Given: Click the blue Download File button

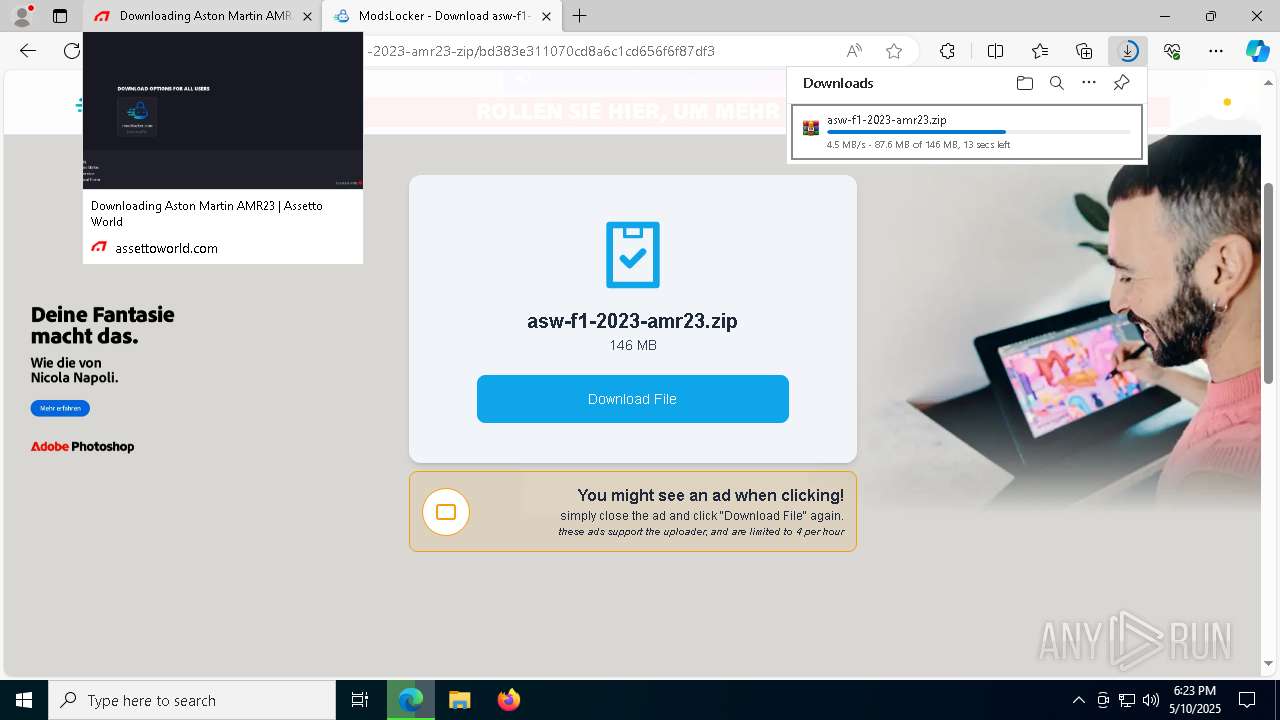Looking at the screenshot, I should point(632,399).
